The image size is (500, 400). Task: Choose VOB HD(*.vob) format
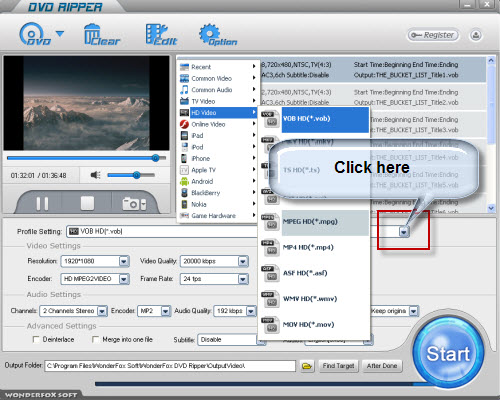pos(325,119)
